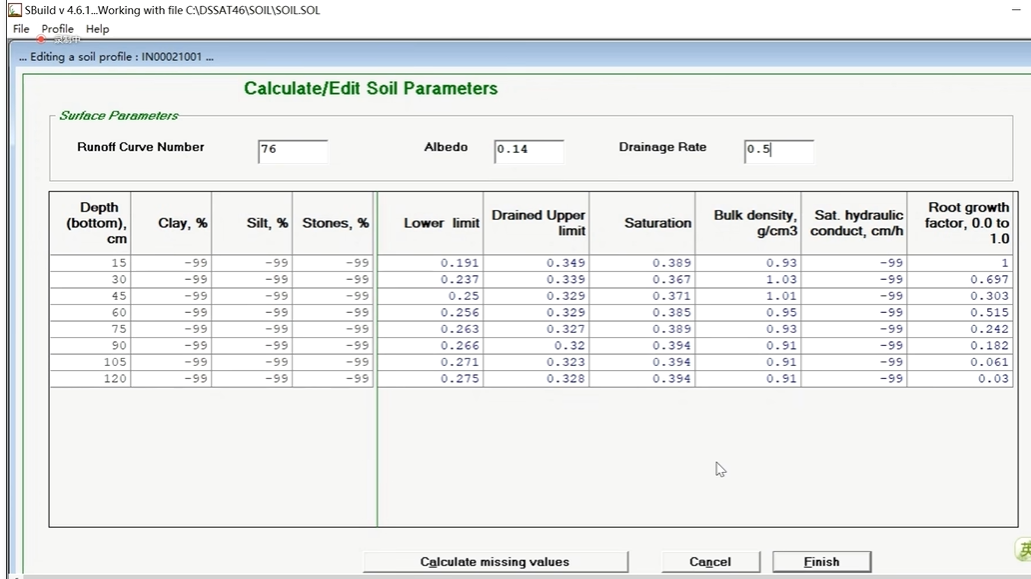Select drained upper limit 0.323
Screen dimensions: 1031x579
click(537, 361)
